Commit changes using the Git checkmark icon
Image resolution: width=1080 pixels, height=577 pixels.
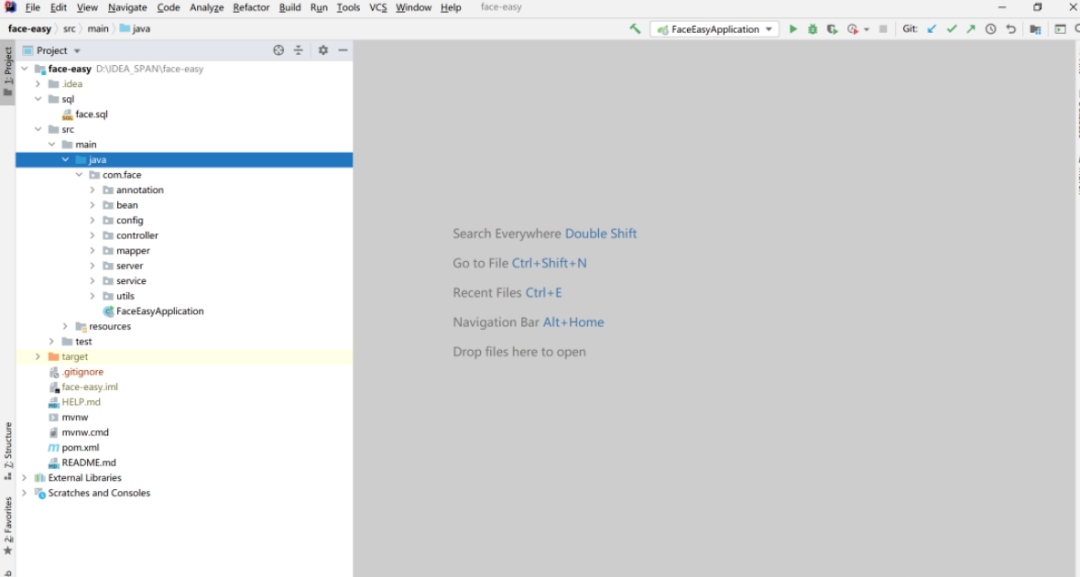pyautogui.click(x=952, y=29)
